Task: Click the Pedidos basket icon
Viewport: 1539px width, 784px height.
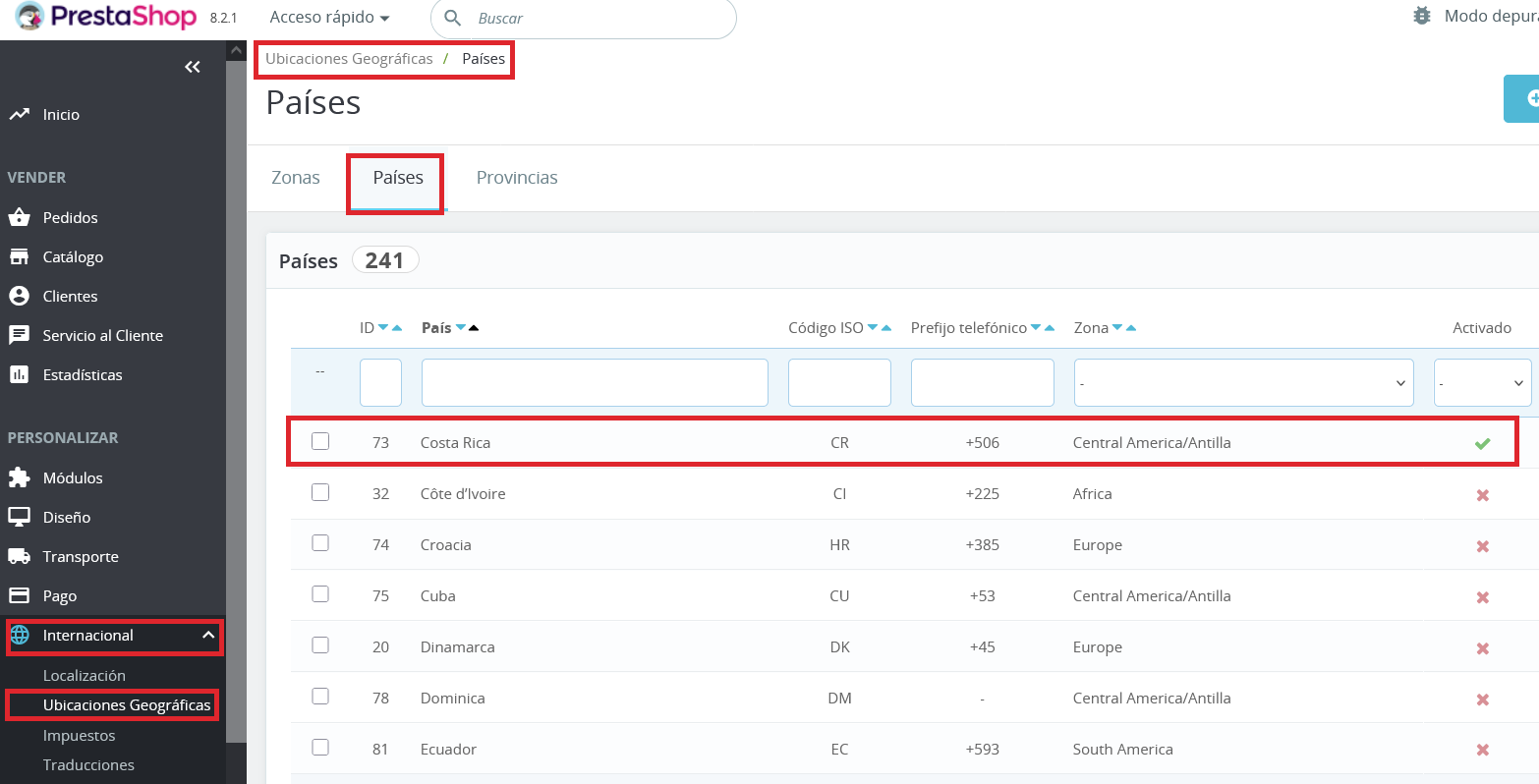Action: click(x=19, y=217)
